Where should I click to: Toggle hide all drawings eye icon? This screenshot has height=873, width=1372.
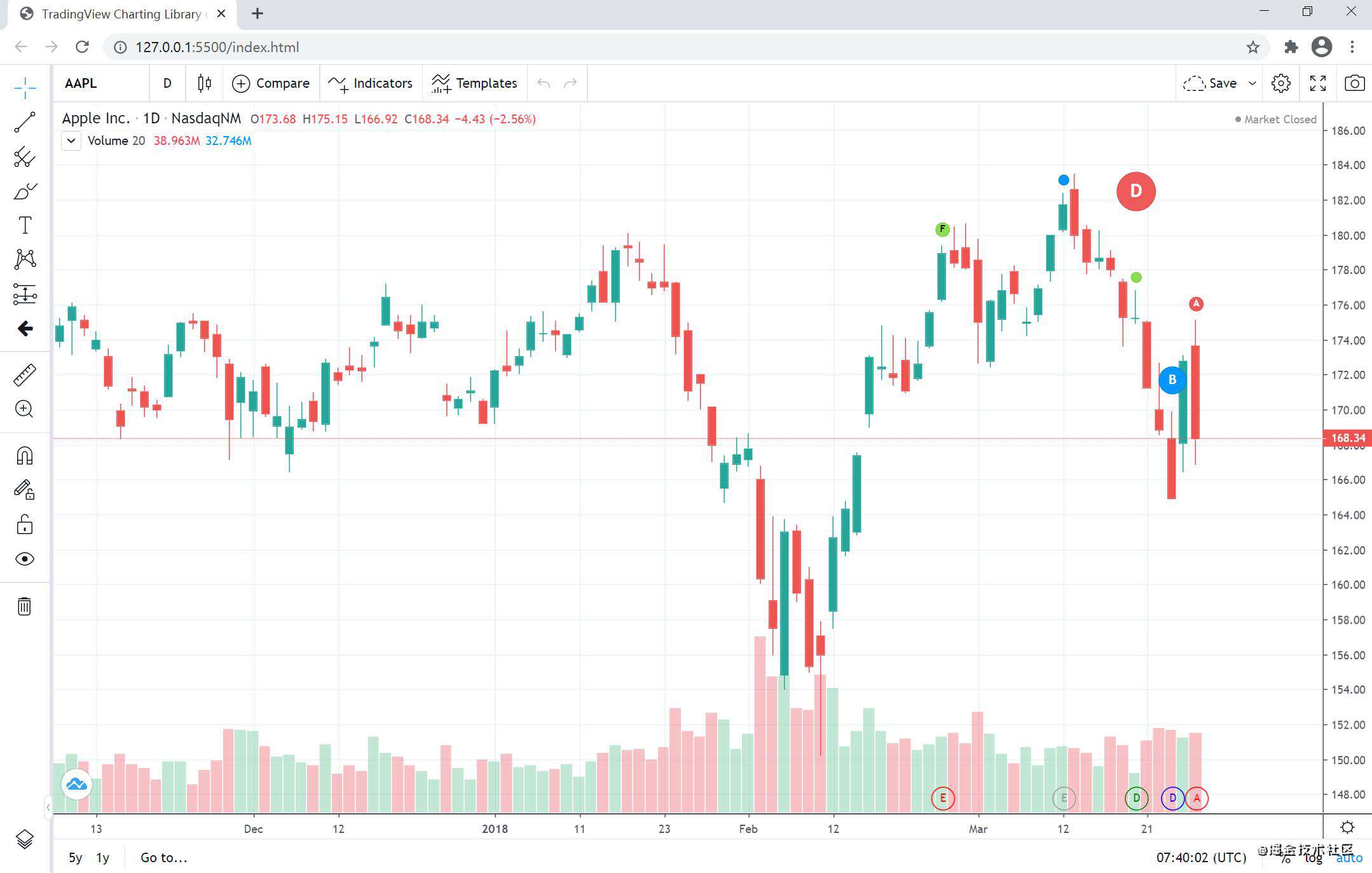[x=25, y=559]
